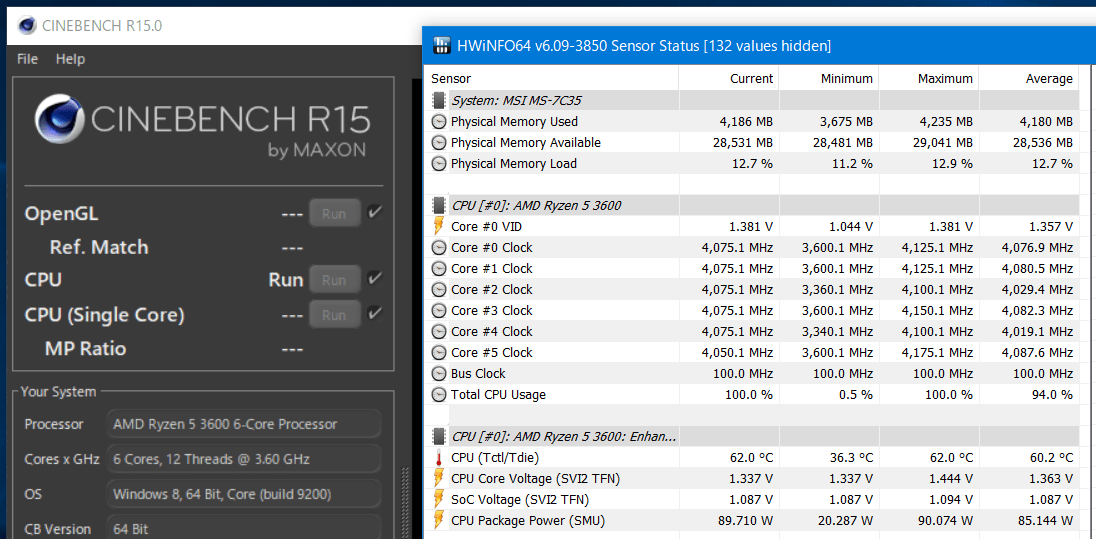The width and height of the screenshot is (1096, 539).
Task: Click the Cinebench R15 sphere logo
Action: point(59,120)
